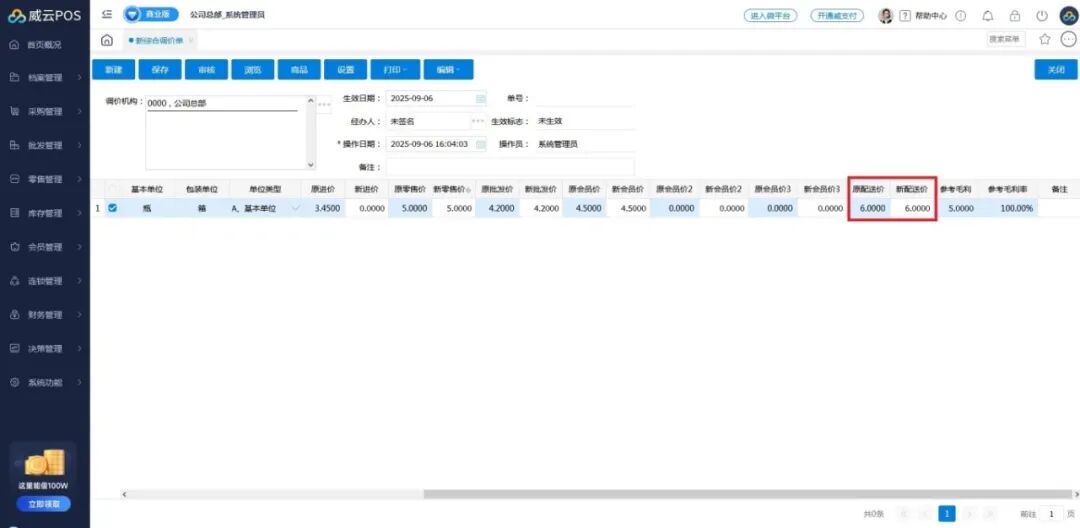Expand the 单位类型 dropdown in row 1
Viewport: 1080px width, 528px height.
pos(294,208)
